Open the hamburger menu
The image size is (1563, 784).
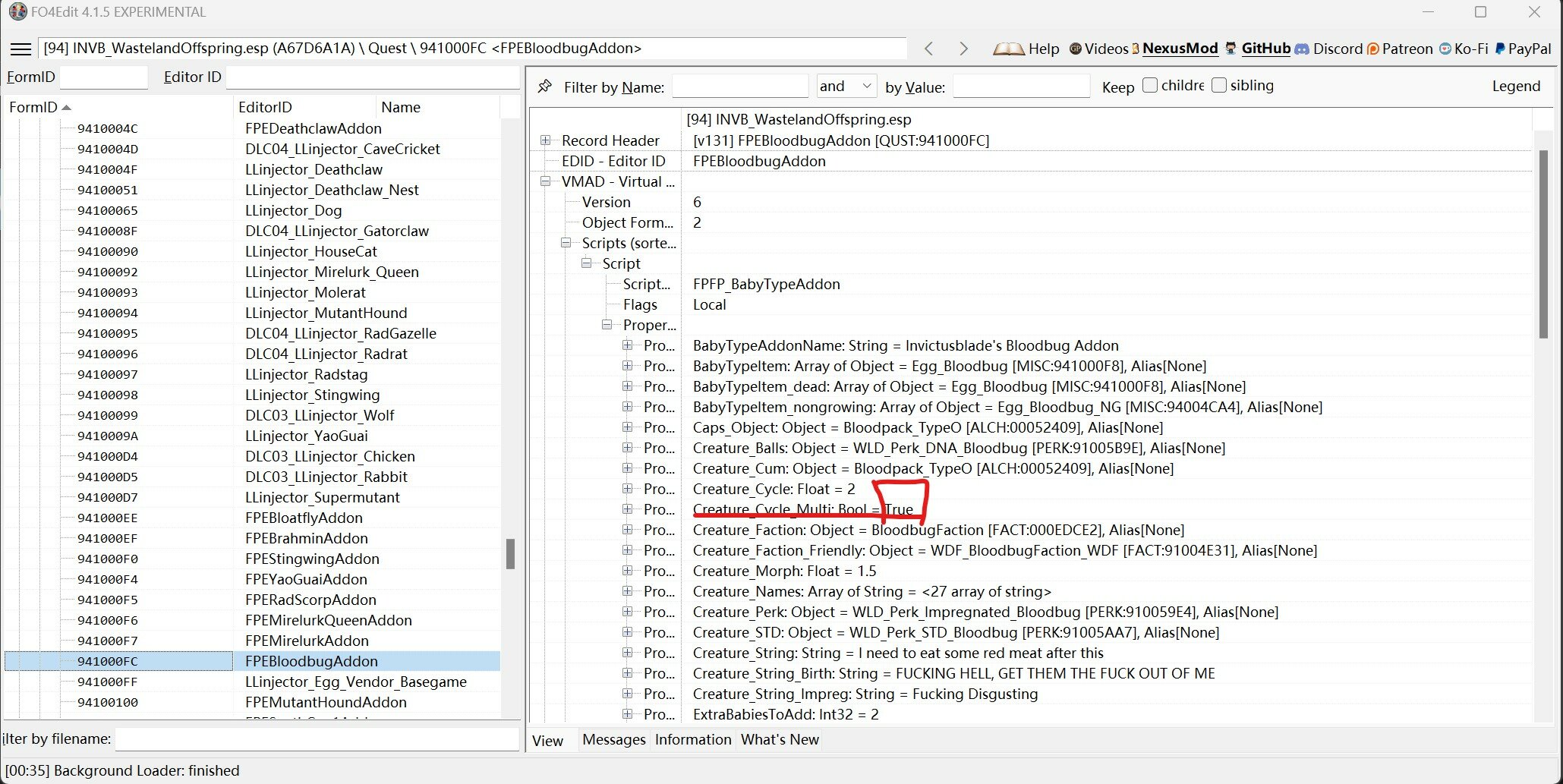click(x=20, y=48)
